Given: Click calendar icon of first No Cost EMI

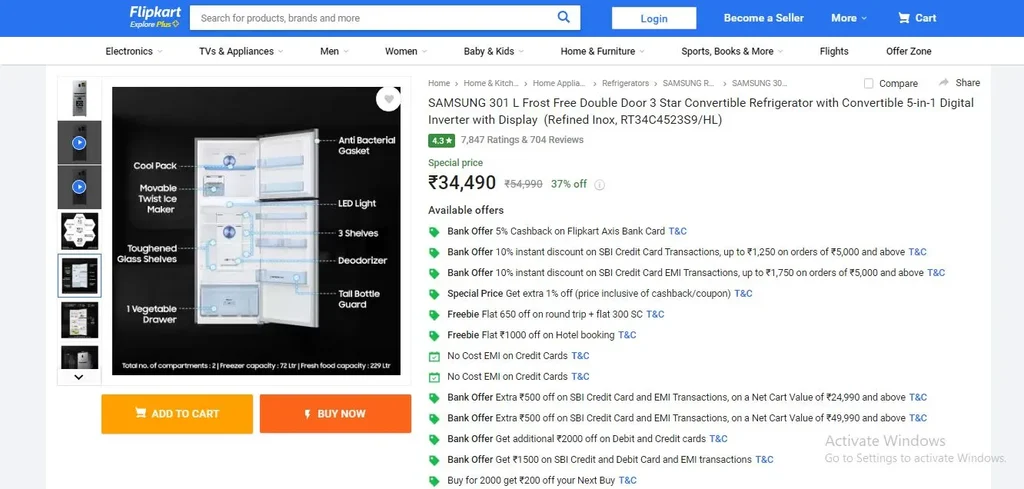Looking at the screenshot, I should (434, 356).
